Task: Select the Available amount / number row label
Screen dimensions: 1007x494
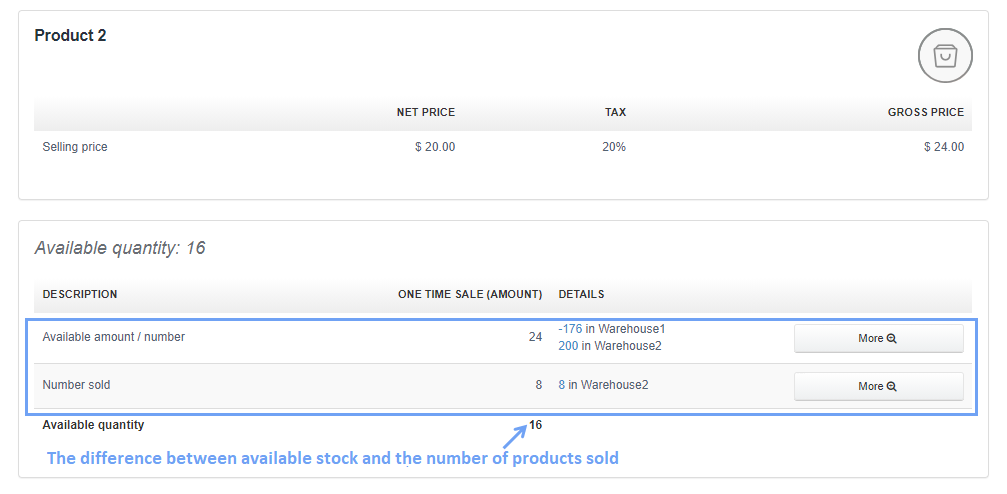Action: tap(113, 337)
